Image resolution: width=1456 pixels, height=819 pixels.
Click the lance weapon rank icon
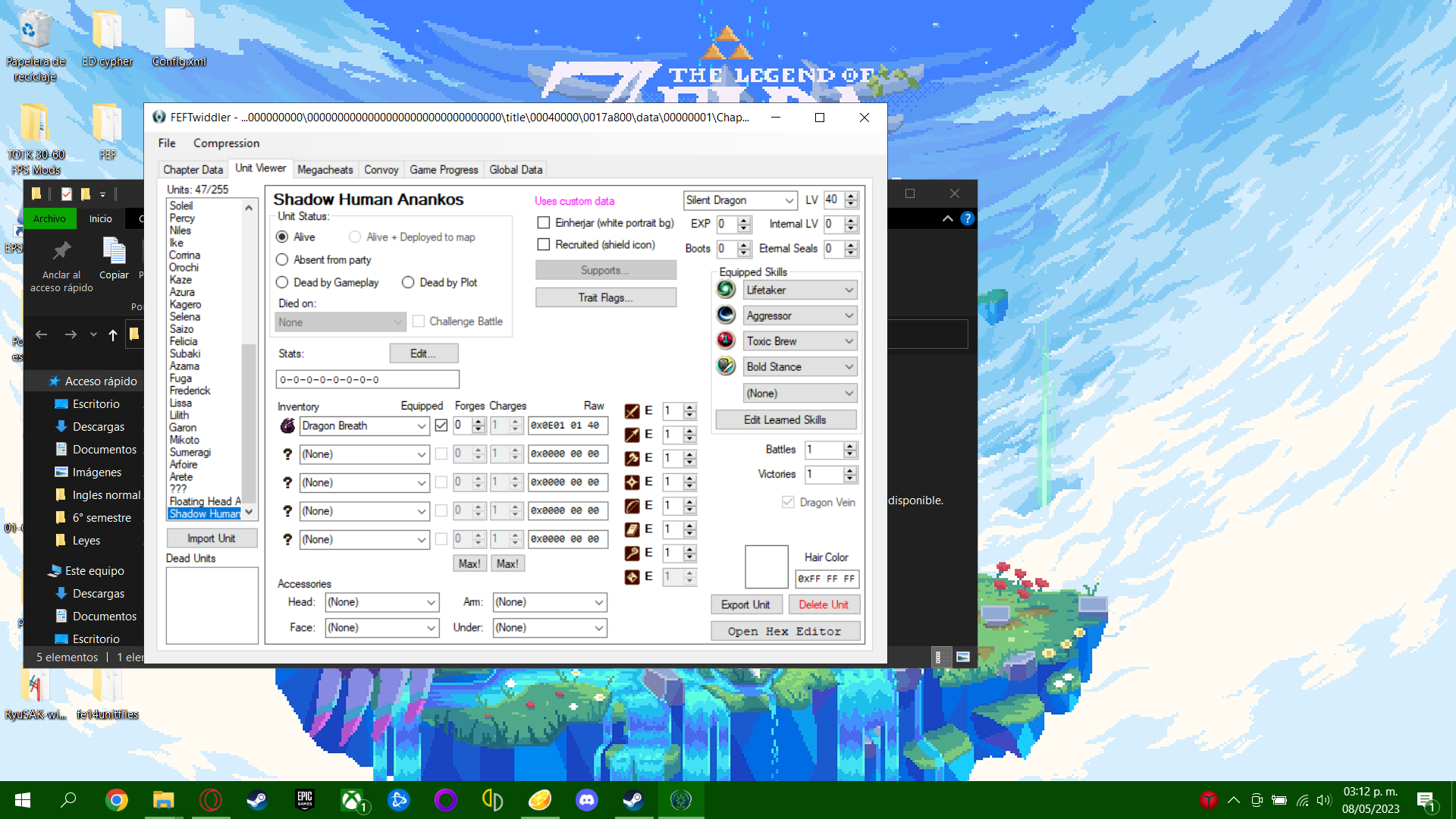click(632, 435)
